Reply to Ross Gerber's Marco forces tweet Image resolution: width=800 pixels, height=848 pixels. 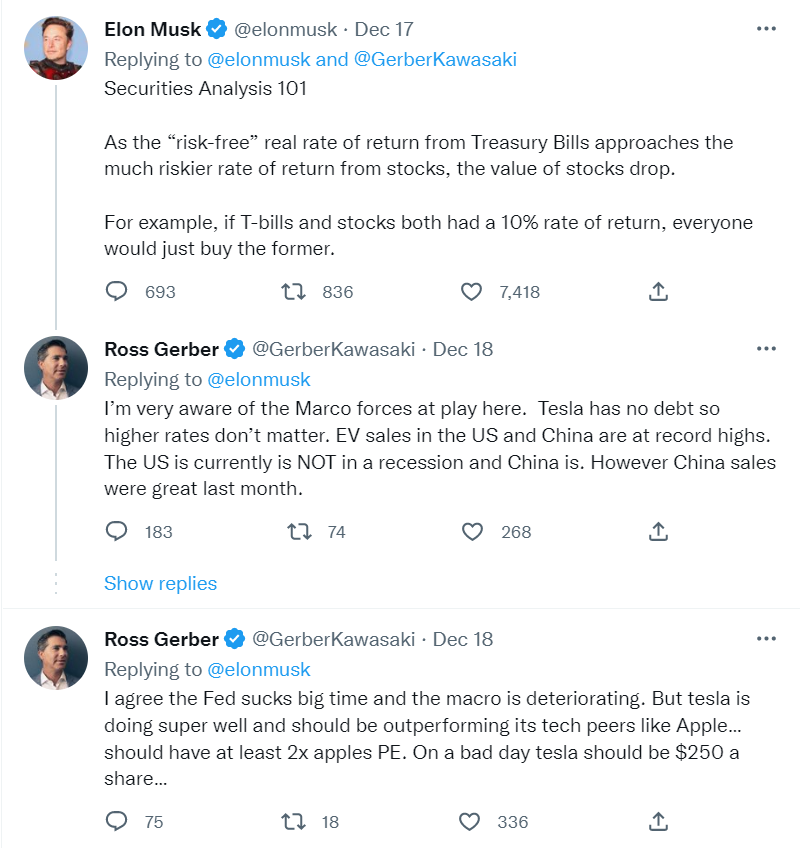(x=118, y=532)
